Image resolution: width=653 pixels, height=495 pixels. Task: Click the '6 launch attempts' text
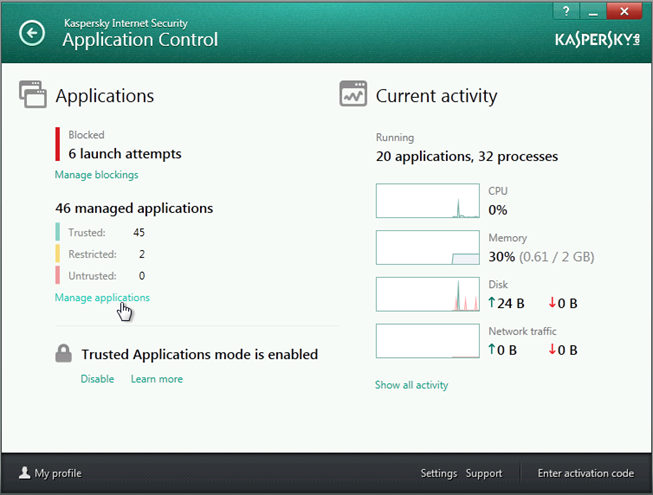pyautogui.click(x=125, y=154)
